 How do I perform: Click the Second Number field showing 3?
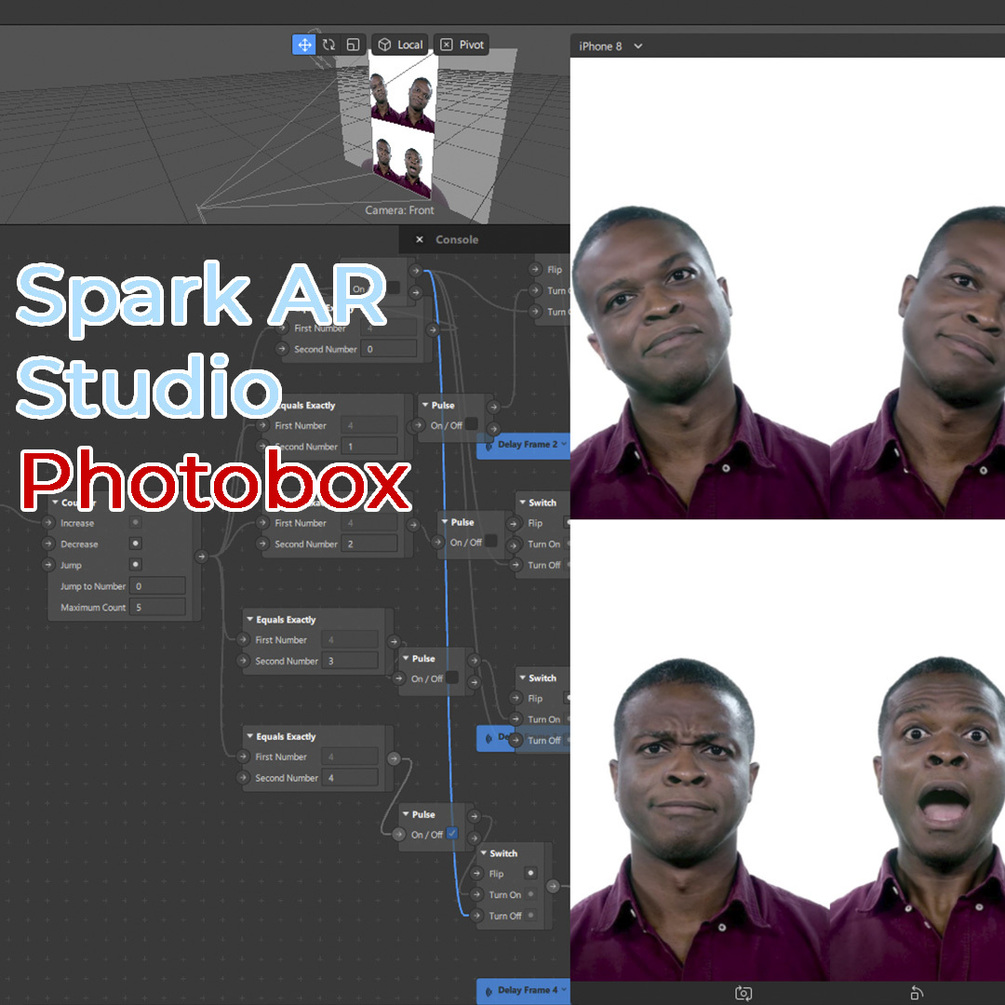point(350,661)
